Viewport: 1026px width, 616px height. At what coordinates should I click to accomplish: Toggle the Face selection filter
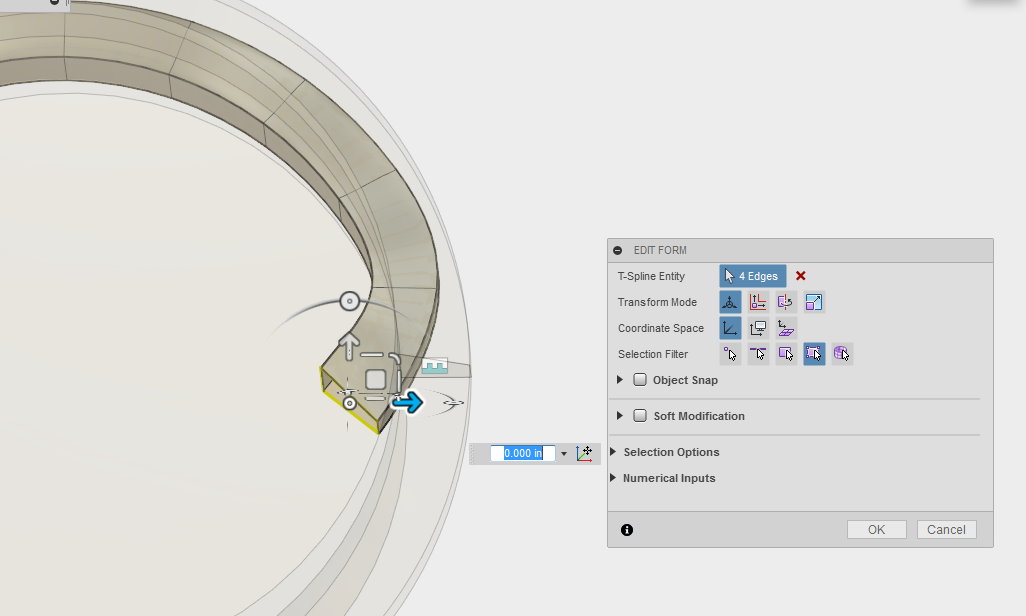785,354
